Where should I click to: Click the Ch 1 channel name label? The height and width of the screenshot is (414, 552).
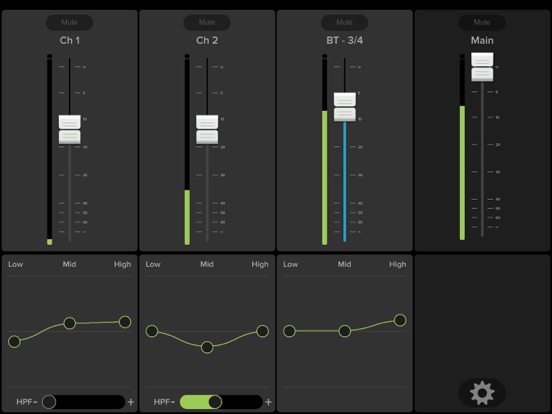(70, 40)
